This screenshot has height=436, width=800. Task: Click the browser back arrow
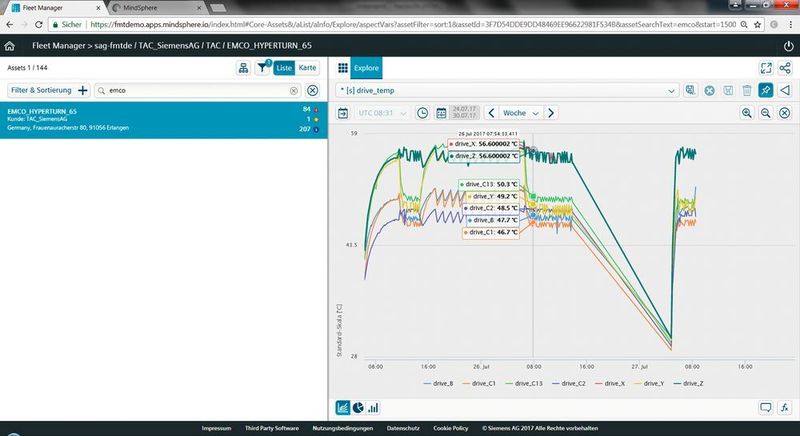pyautogui.click(x=10, y=24)
